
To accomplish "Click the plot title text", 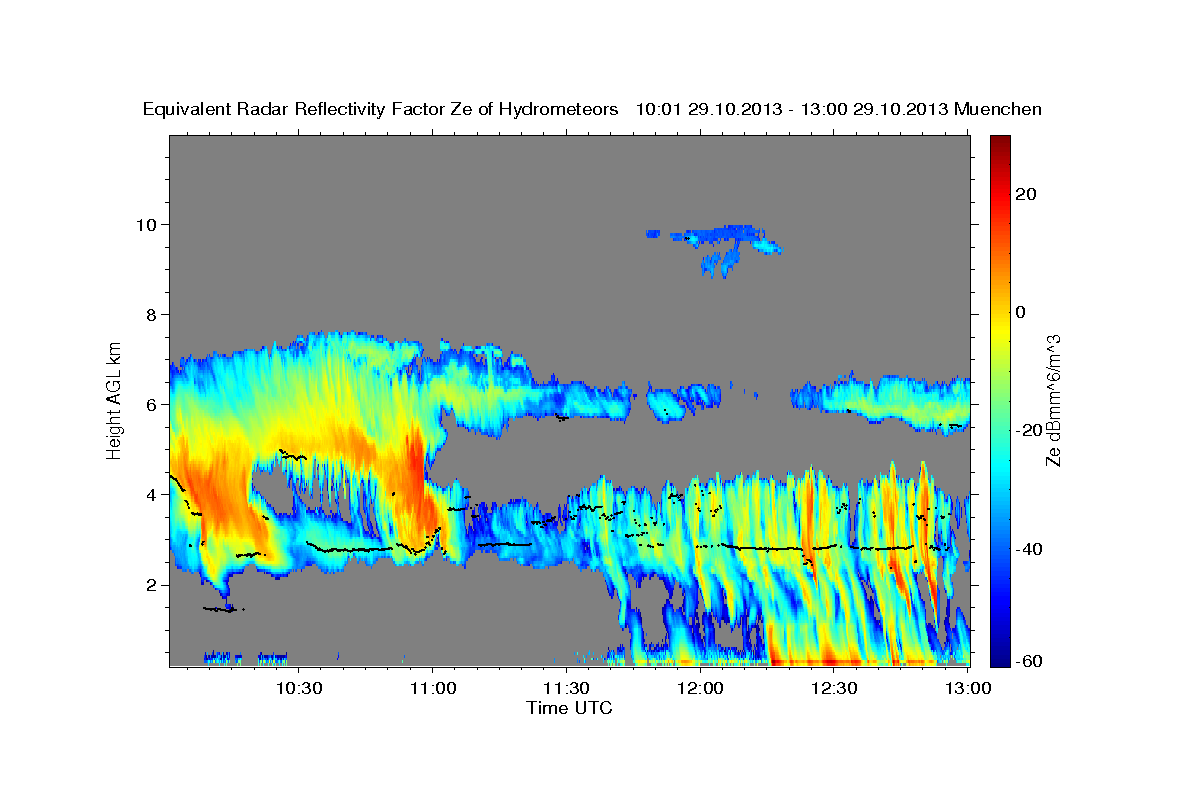I will tap(593, 109).
